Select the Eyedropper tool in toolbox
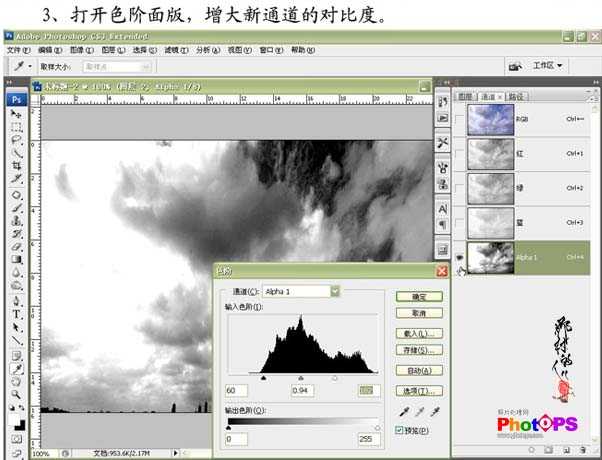 click(16, 369)
